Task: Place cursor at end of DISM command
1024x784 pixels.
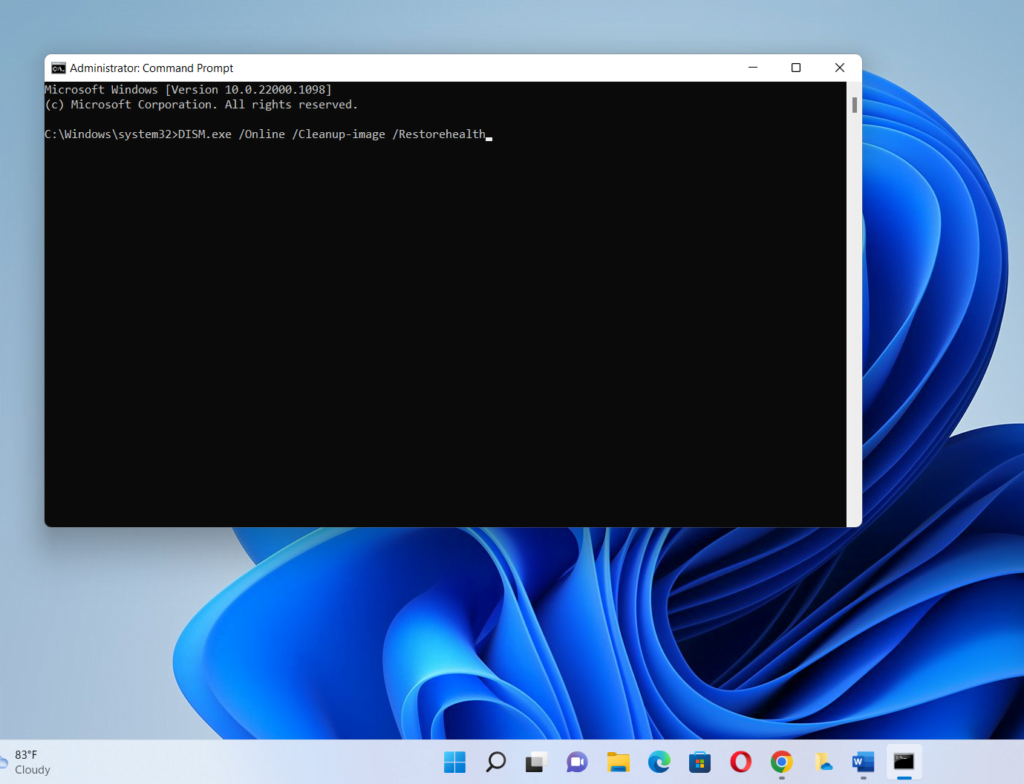Action: point(490,134)
